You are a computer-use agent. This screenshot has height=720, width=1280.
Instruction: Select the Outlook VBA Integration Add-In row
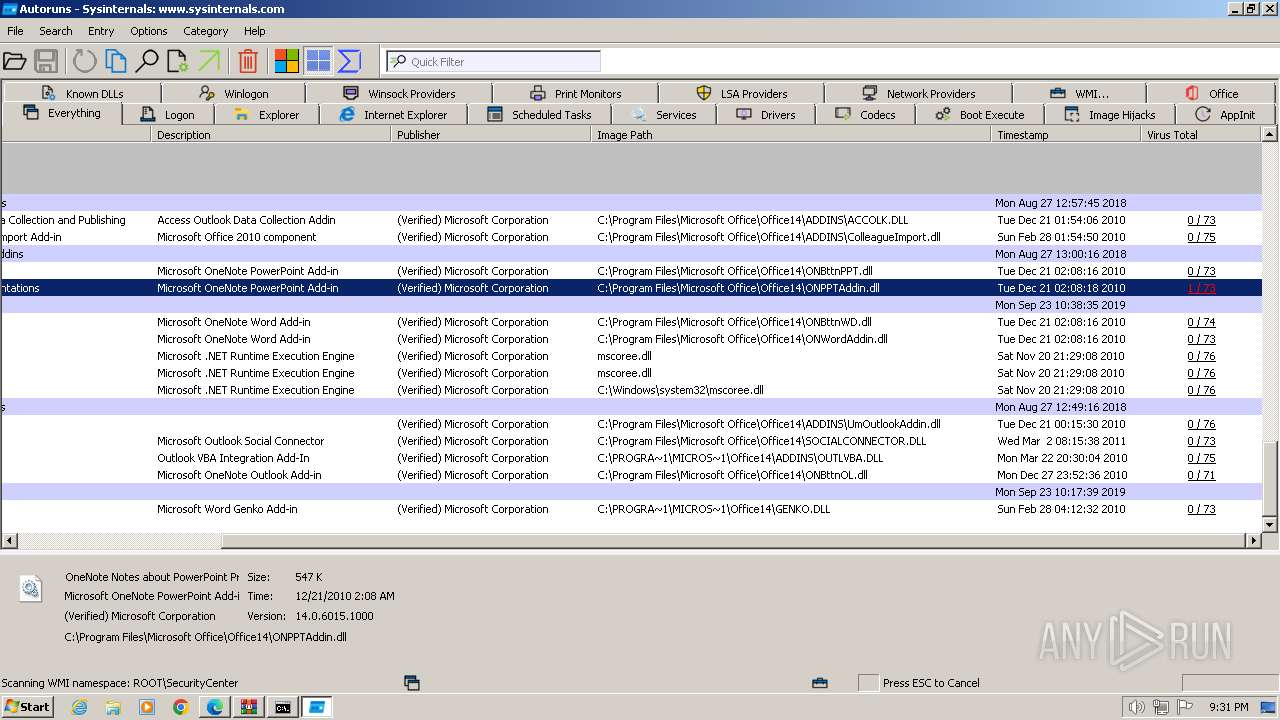coord(632,458)
